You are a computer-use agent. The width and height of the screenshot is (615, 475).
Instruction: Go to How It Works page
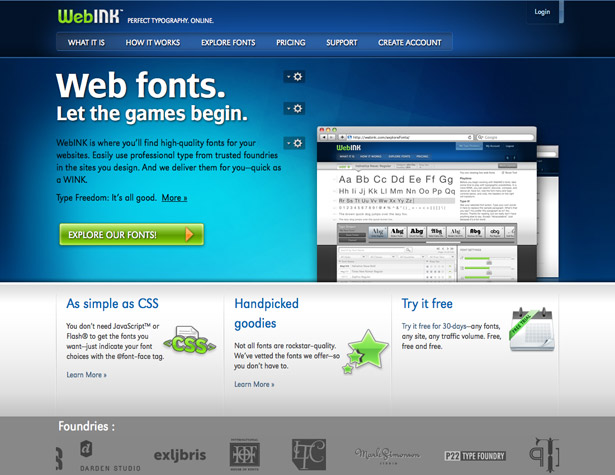pos(153,42)
